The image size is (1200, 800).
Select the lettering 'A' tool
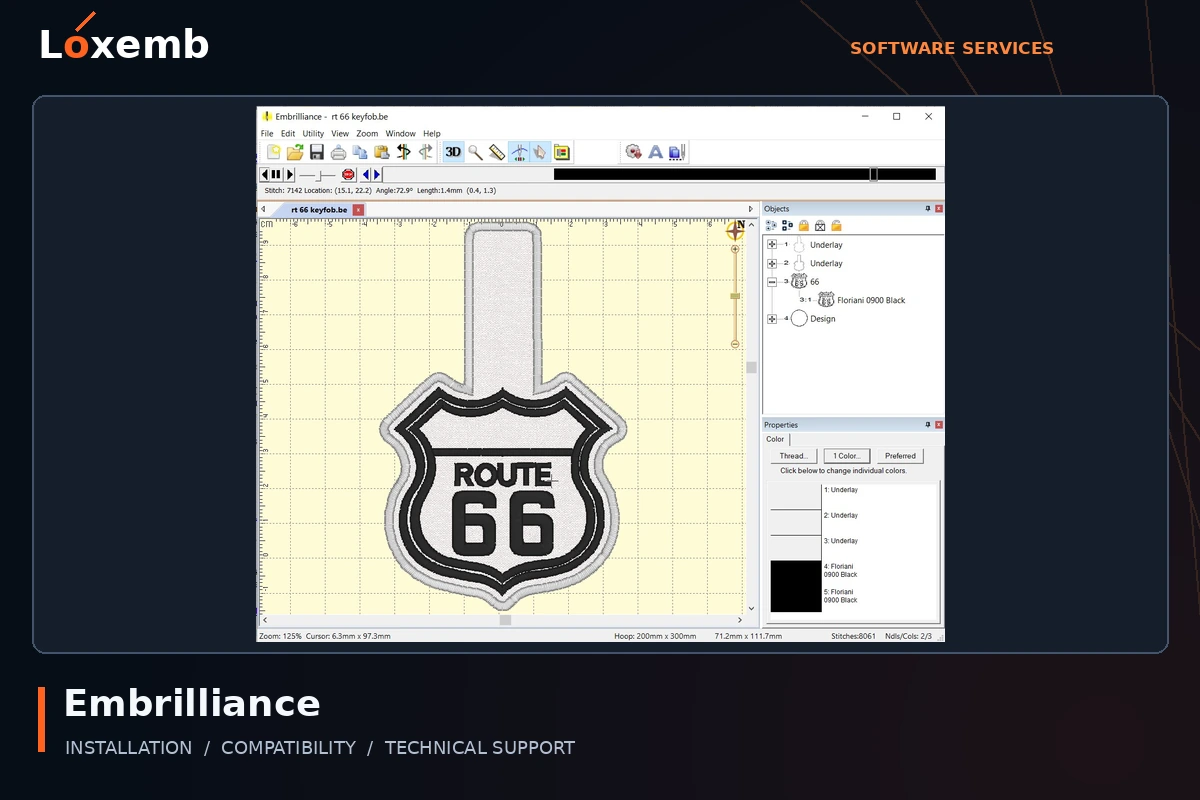point(655,152)
